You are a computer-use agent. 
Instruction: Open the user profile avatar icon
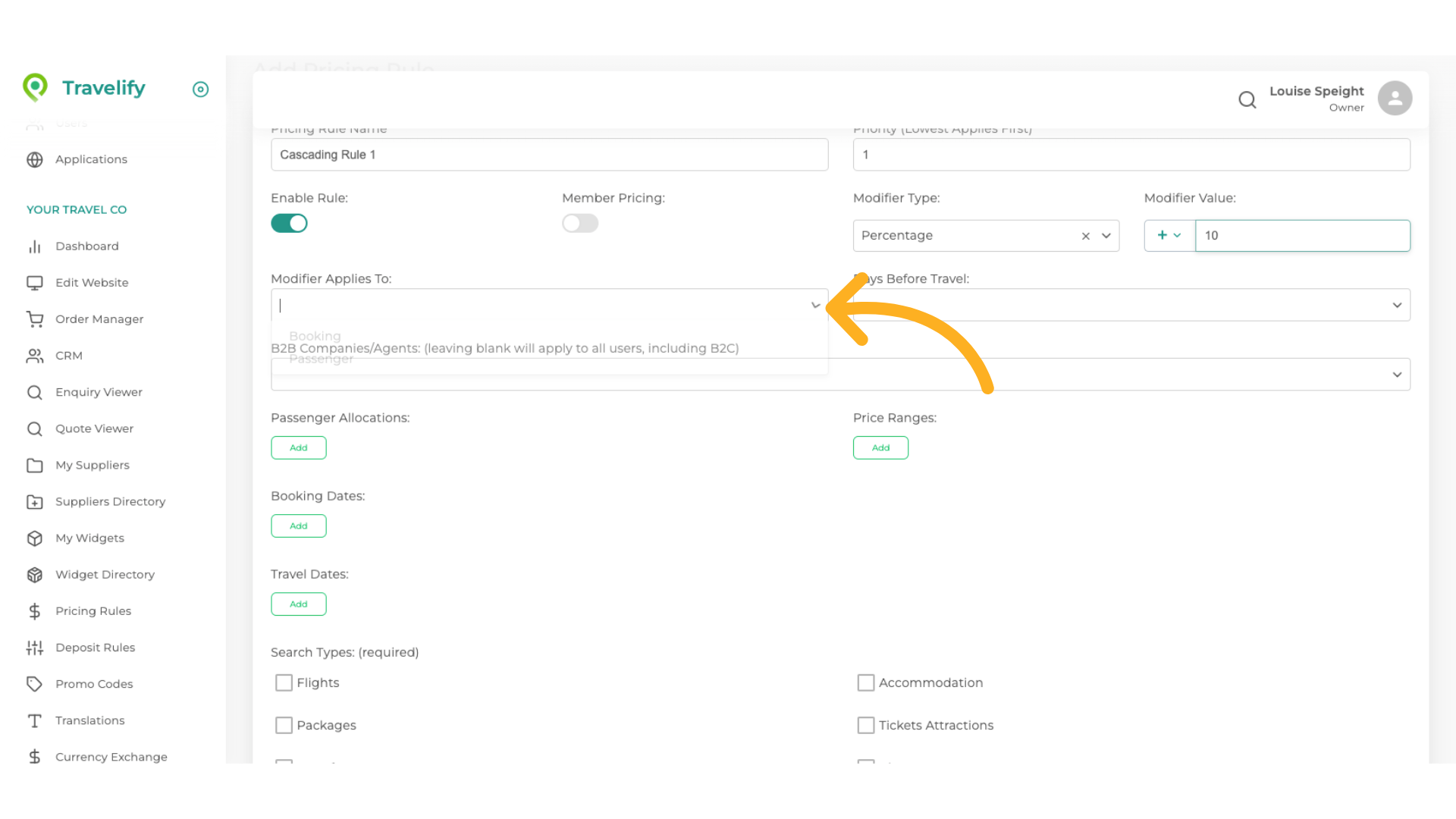coord(1395,99)
